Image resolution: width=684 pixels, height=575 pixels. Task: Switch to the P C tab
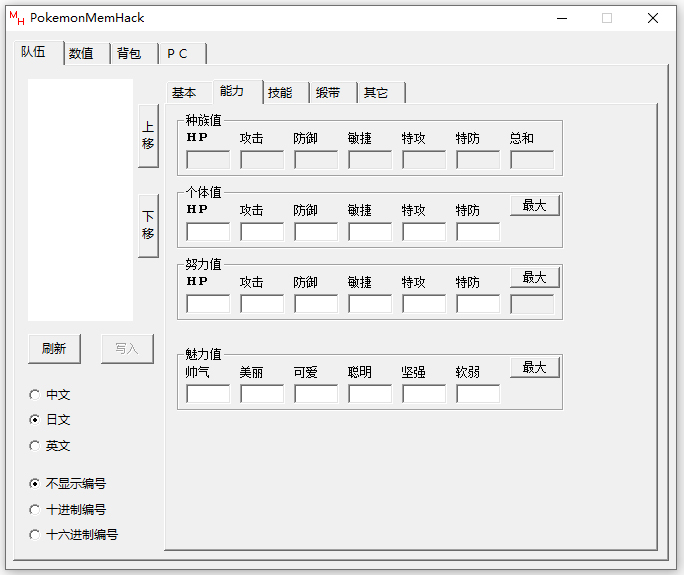tap(183, 54)
